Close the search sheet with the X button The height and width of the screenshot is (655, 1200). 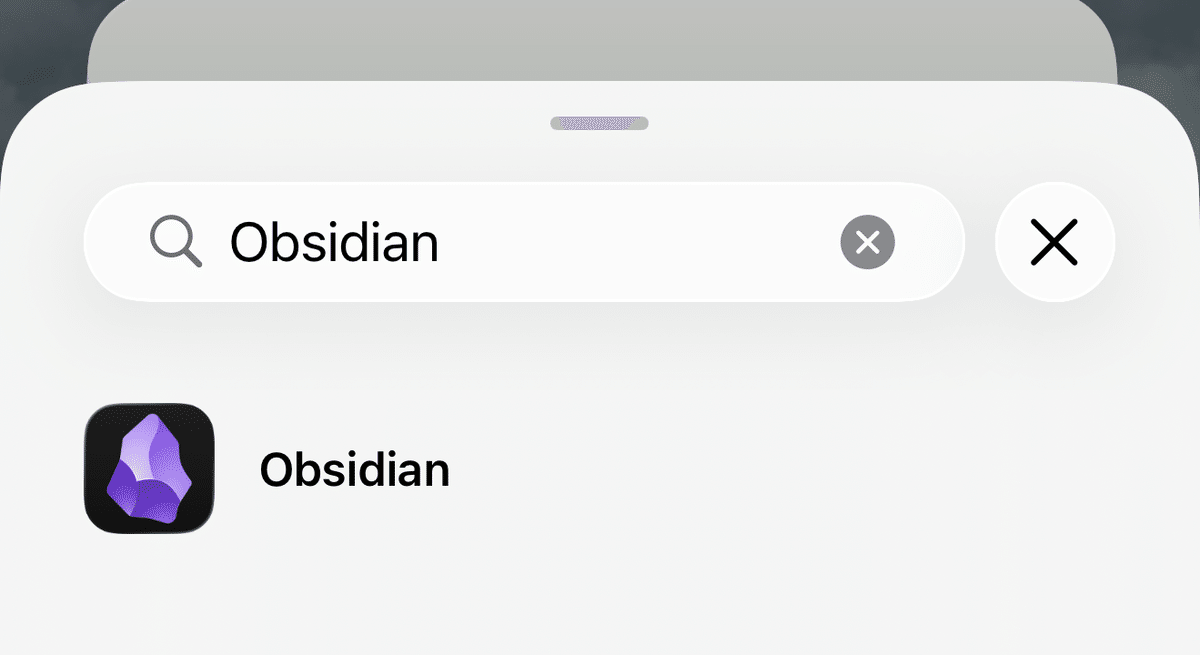coord(1054,242)
